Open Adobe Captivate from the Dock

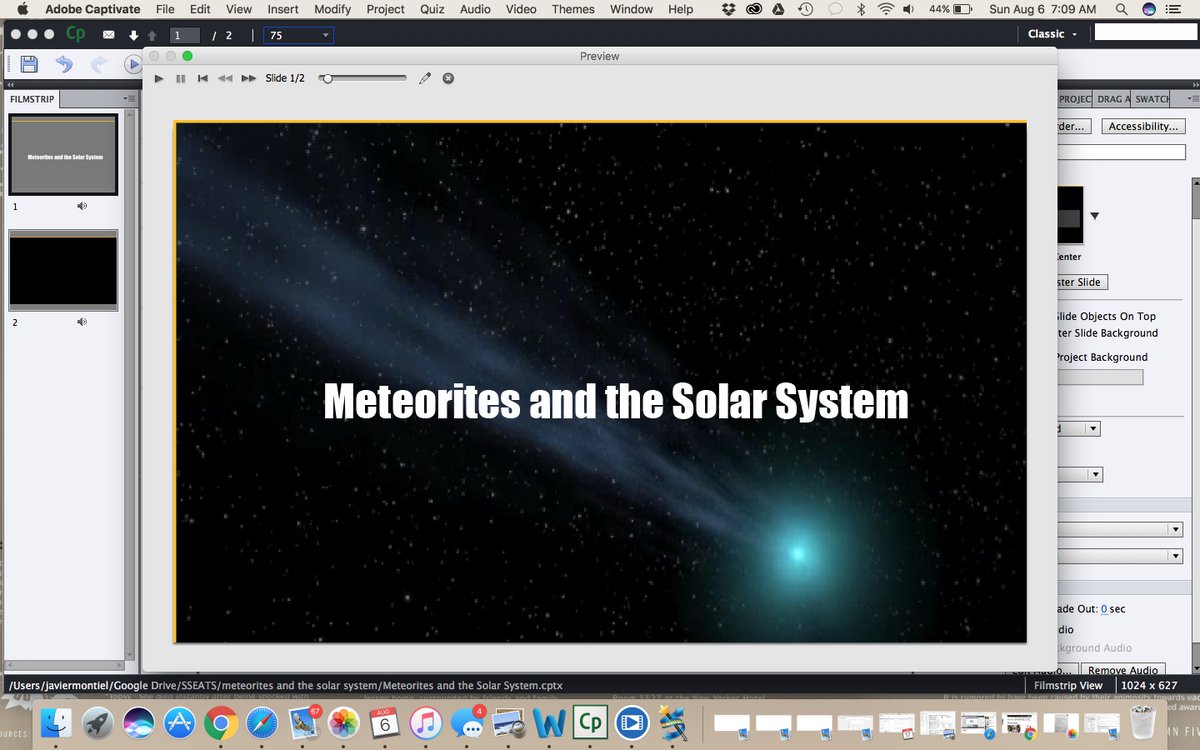(590, 721)
